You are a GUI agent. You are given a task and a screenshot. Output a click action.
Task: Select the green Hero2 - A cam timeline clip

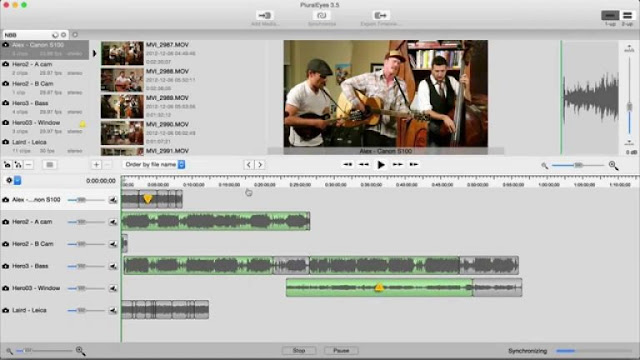(x=216, y=221)
